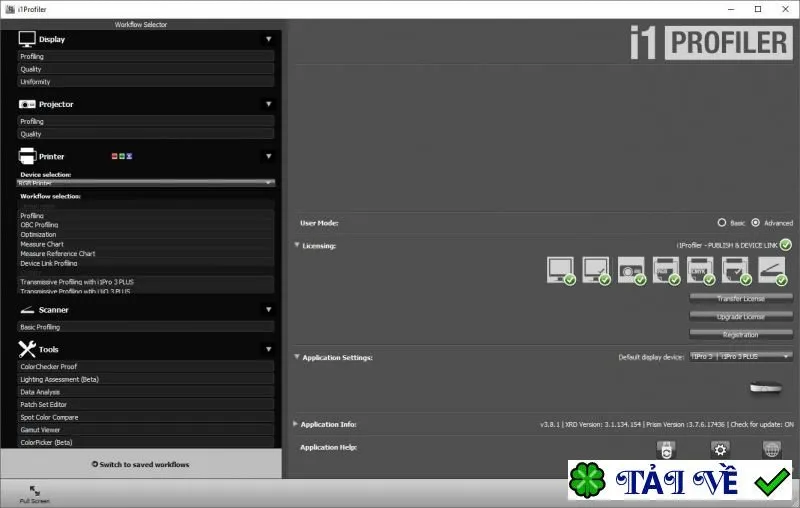Click the scanner license icon
This screenshot has width=800, height=508.
[771, 270]
